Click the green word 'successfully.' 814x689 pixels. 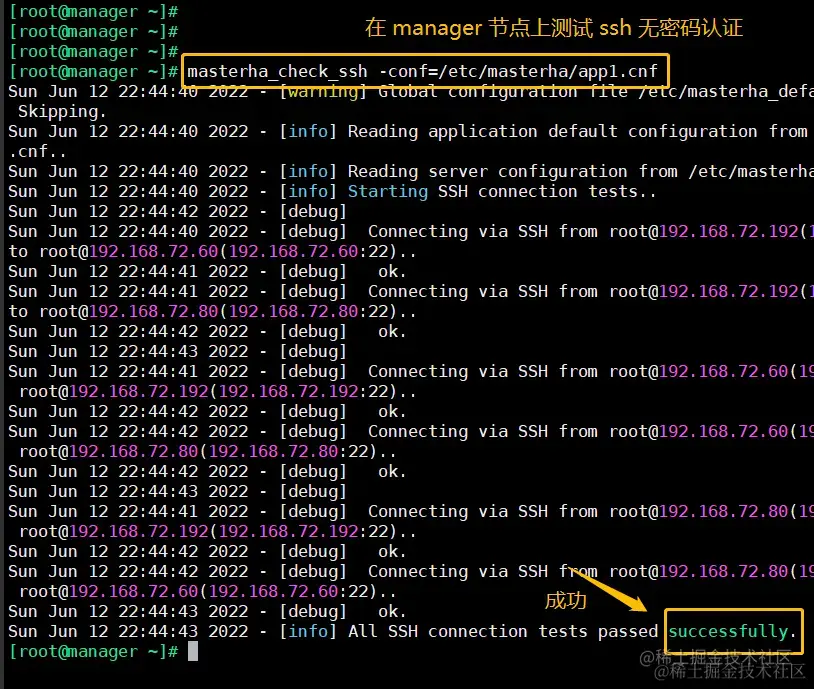(732, 631)
